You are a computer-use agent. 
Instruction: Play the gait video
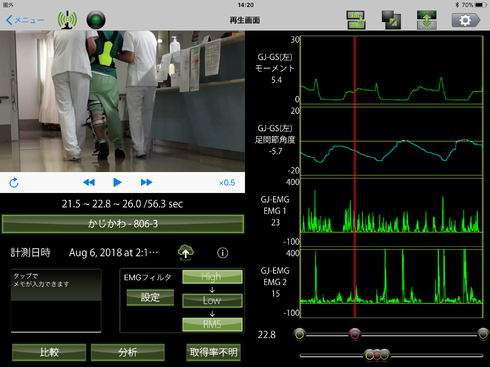coord(117,182)
